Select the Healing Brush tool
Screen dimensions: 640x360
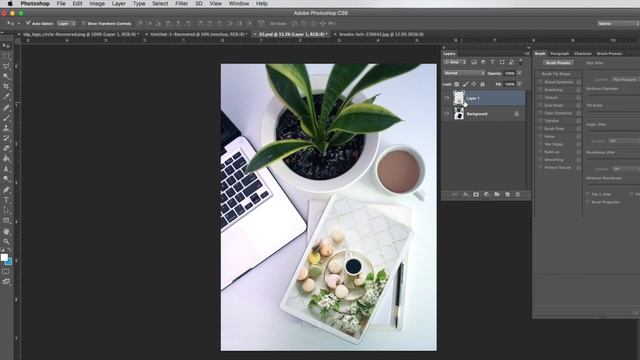click(6, 108)
